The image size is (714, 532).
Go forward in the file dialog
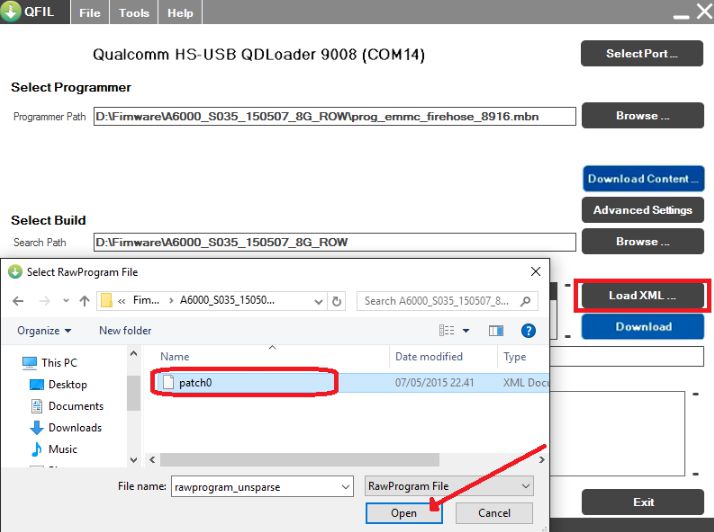(x=45, y=301)
